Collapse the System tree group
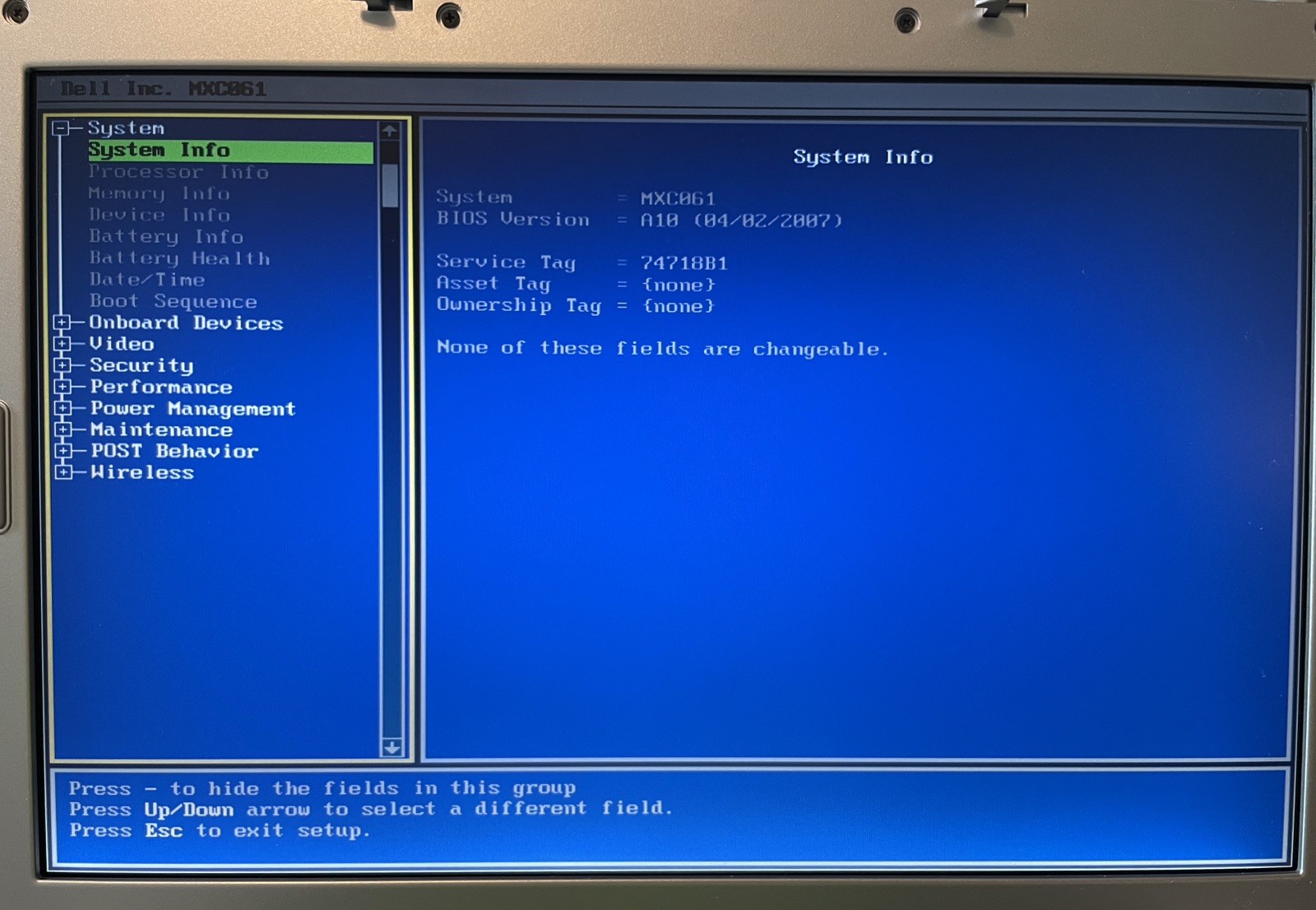This screenshot has height=910, width=1316. coord(61,128)
